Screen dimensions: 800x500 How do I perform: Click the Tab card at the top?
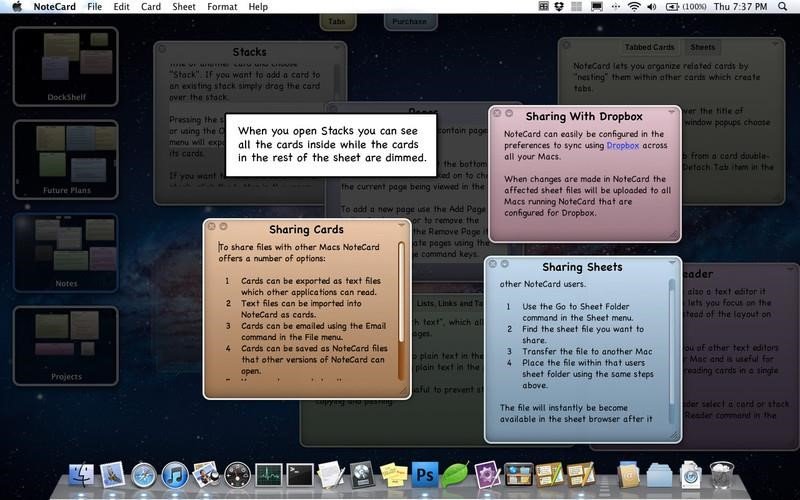click(337, 21)
